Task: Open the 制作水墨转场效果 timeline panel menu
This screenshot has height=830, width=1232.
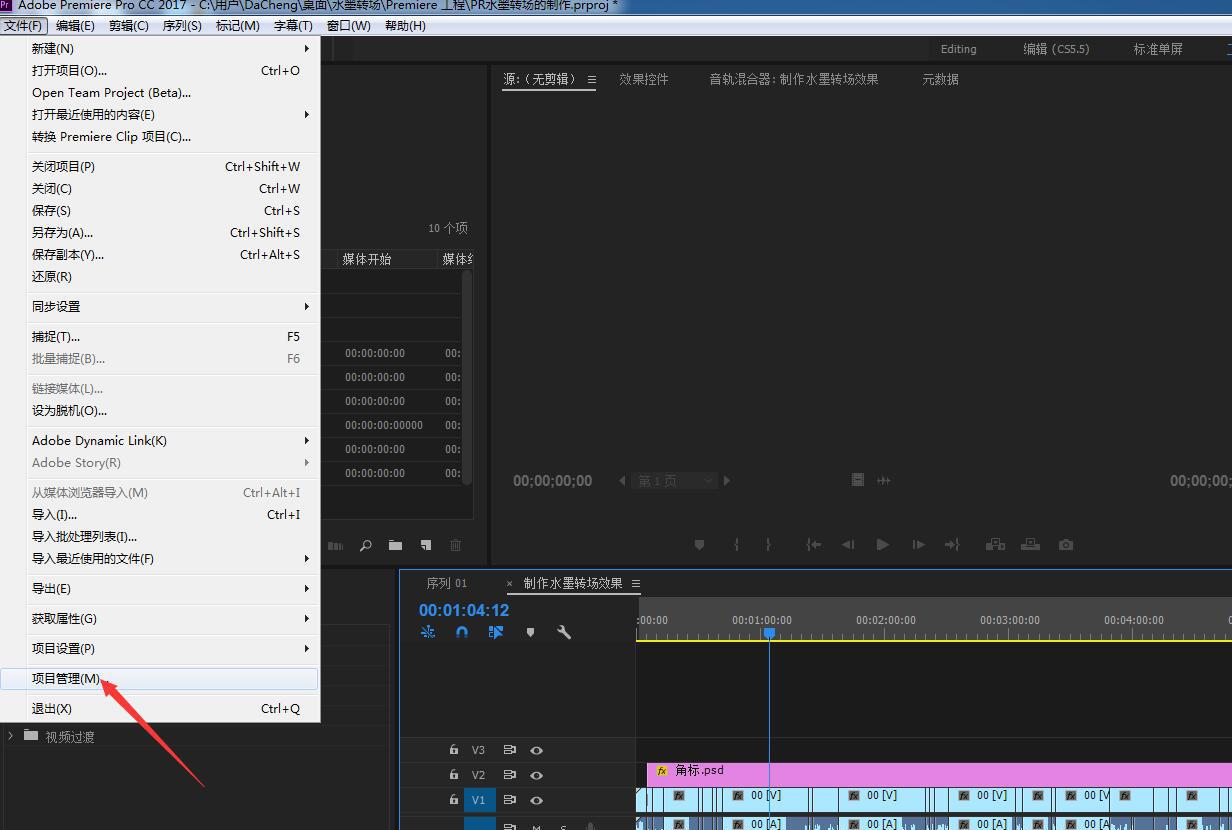Action: (635, 583)
